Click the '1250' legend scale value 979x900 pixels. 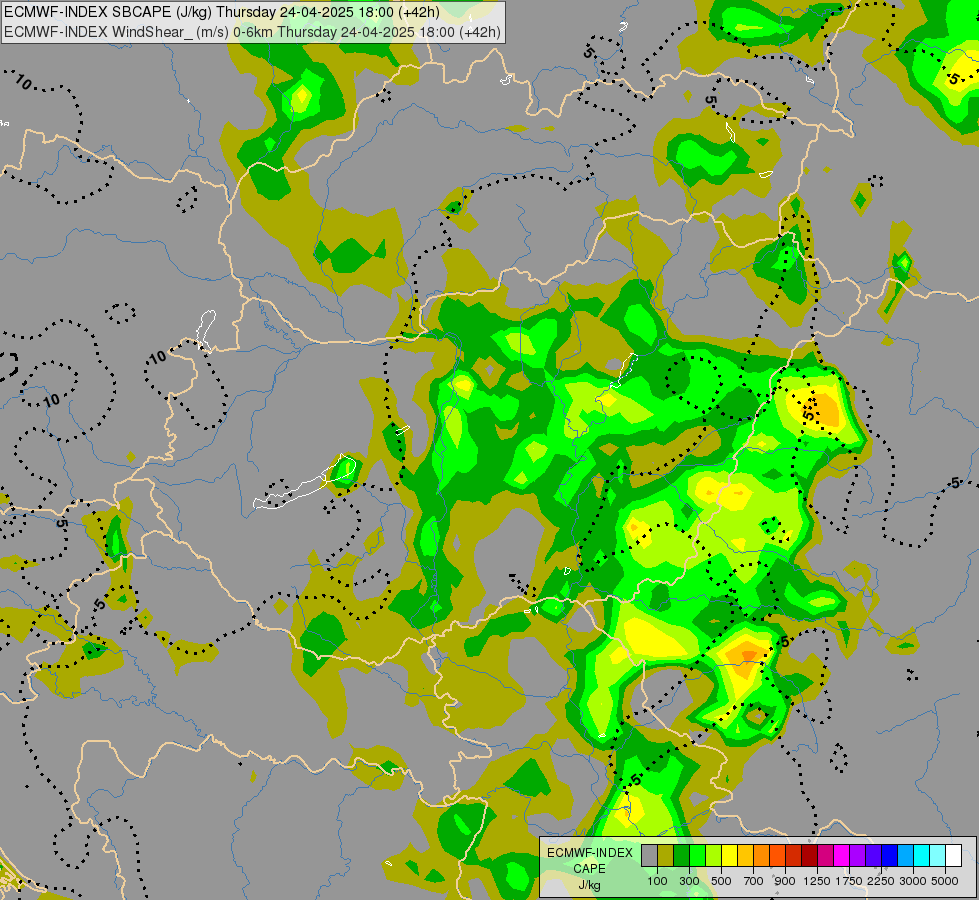817,881
